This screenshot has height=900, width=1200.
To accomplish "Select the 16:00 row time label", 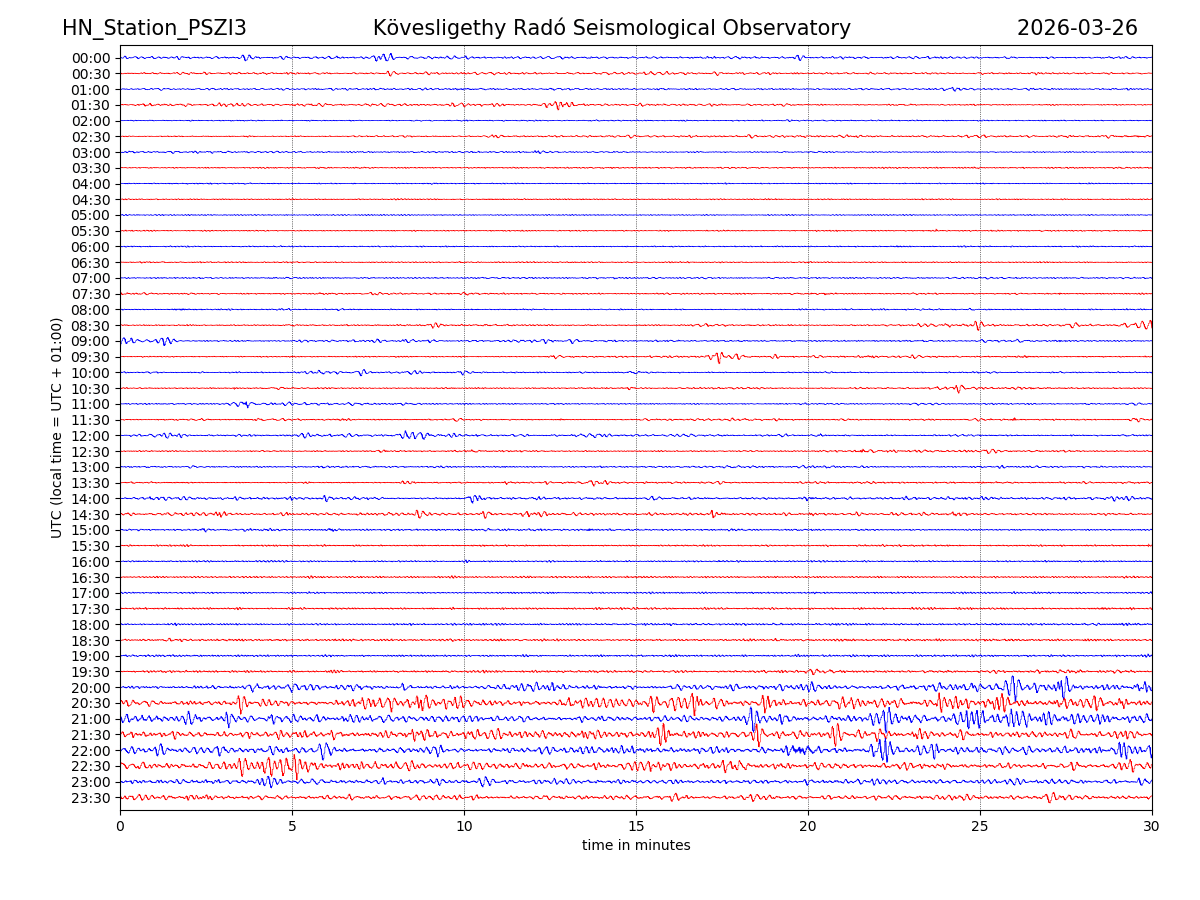I will point(91,562).
